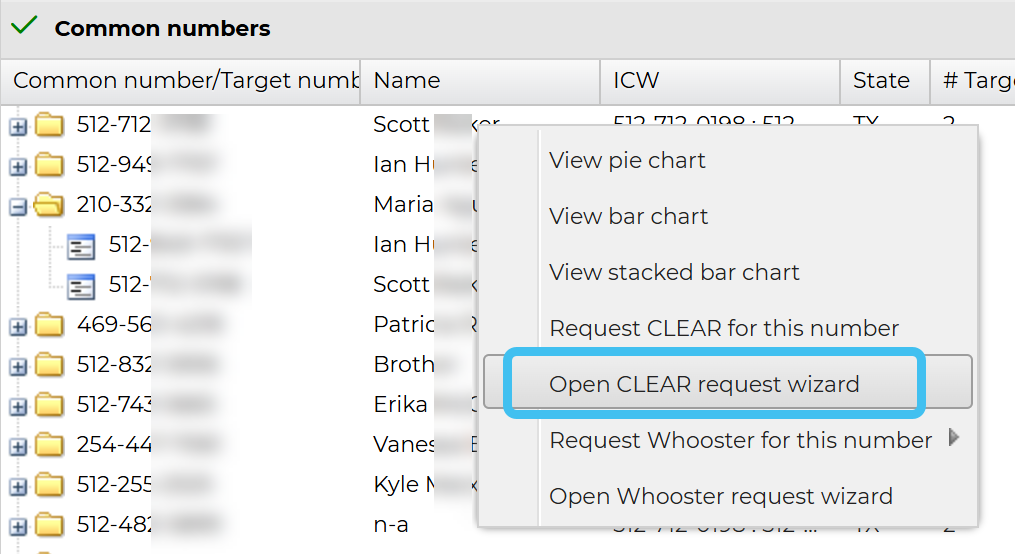Expand the 512-832 tree node

(x=18, y=366)
